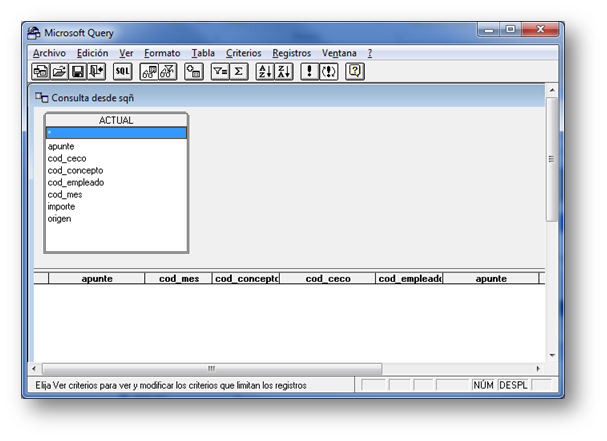Click the cod_empleado column header
This screenshot has height=441, width=607.
[409, 278]
